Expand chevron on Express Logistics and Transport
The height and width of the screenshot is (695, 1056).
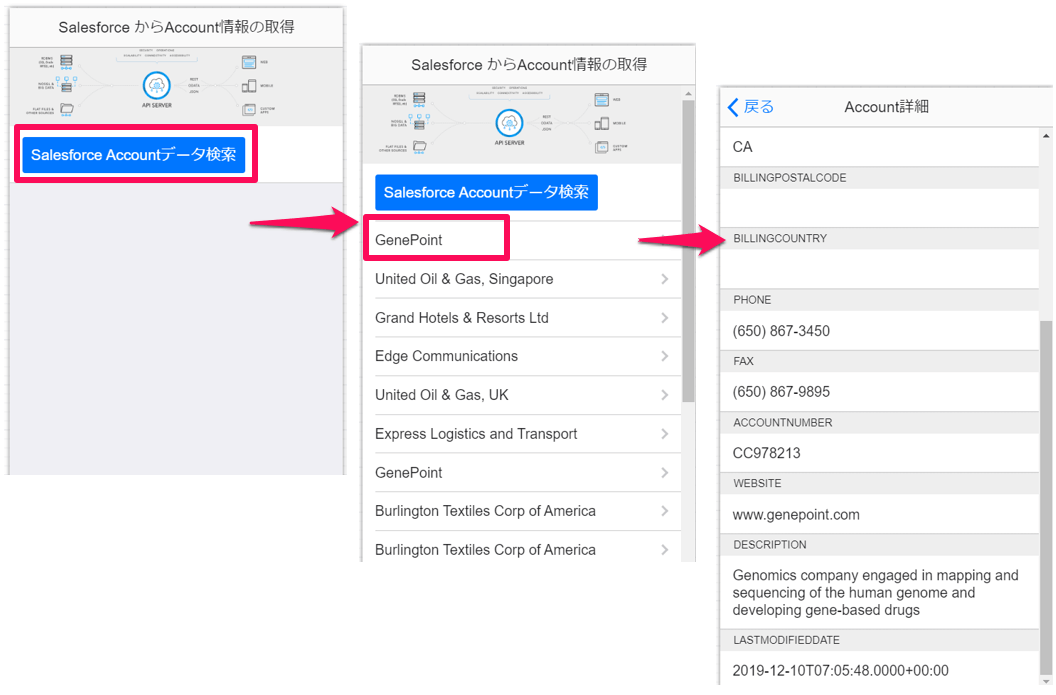click(x=665, y=434)
